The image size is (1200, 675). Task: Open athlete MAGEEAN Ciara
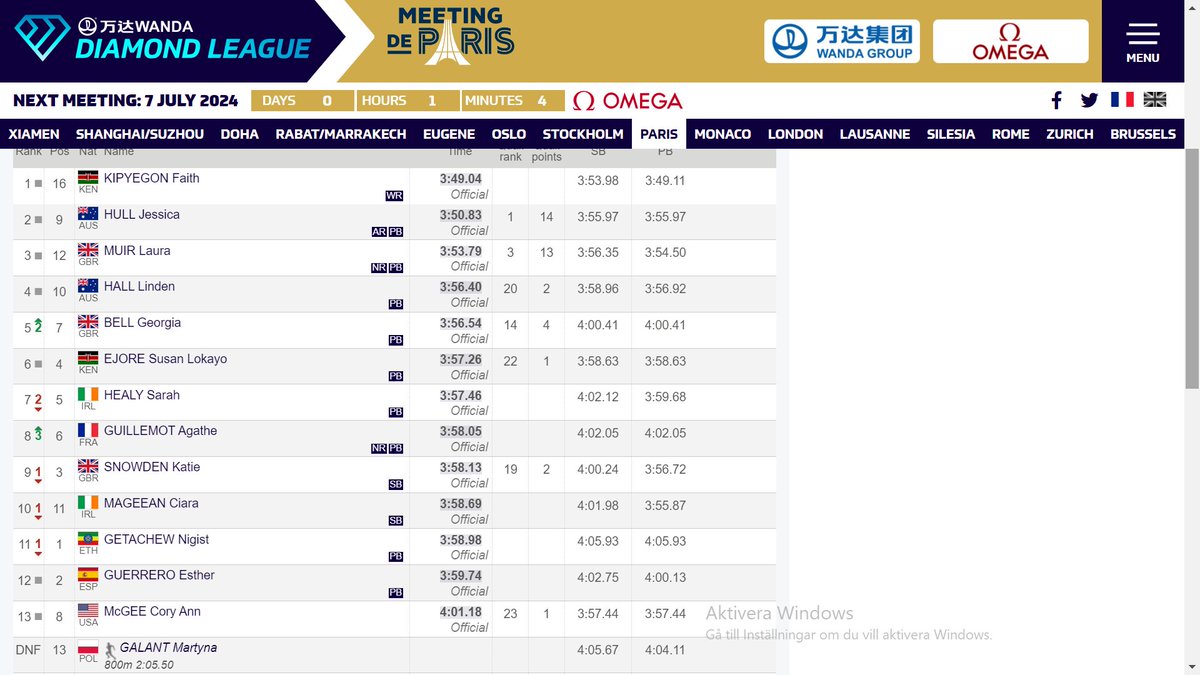(151, 503)
